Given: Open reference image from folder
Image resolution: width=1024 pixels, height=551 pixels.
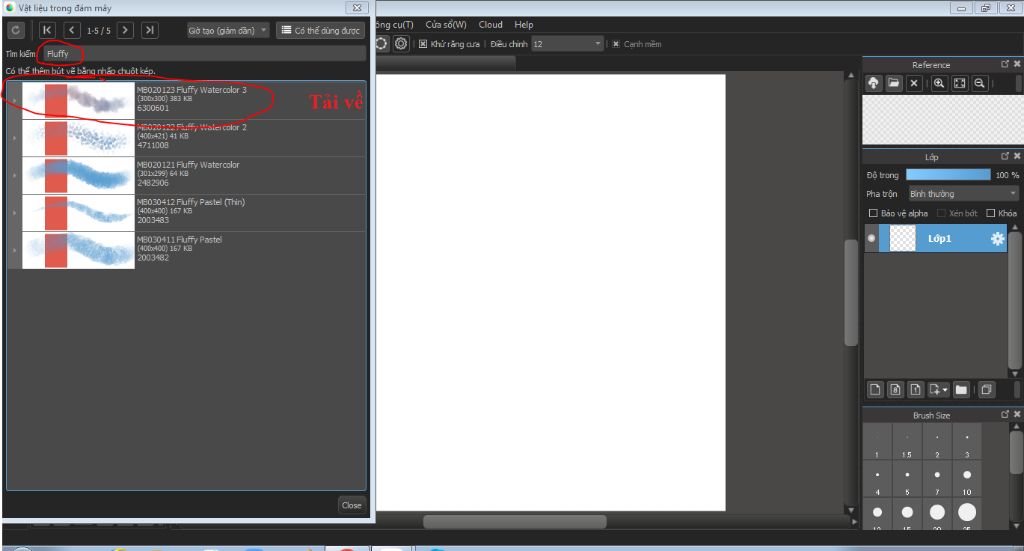Looking at the screenshot, I should tap(893, 83).
